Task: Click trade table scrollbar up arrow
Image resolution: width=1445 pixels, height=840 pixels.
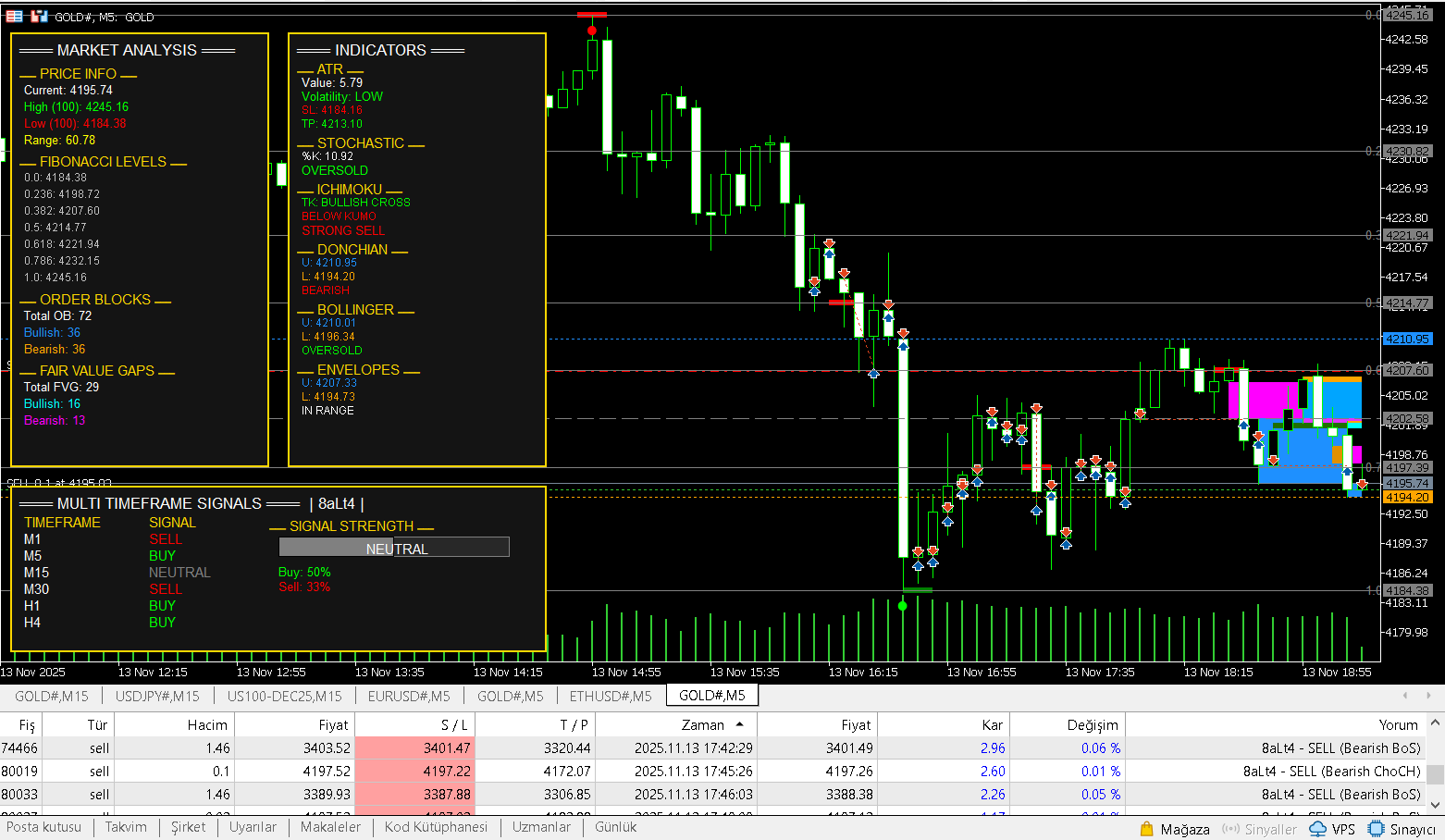Action: tap(1436, 723)
